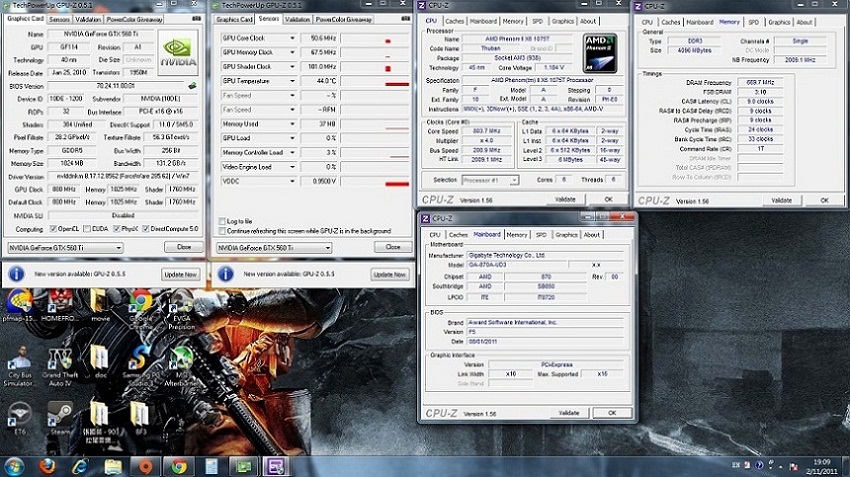
Task: Enable continue refreshing in background checkbox
Action: [222, 231]
